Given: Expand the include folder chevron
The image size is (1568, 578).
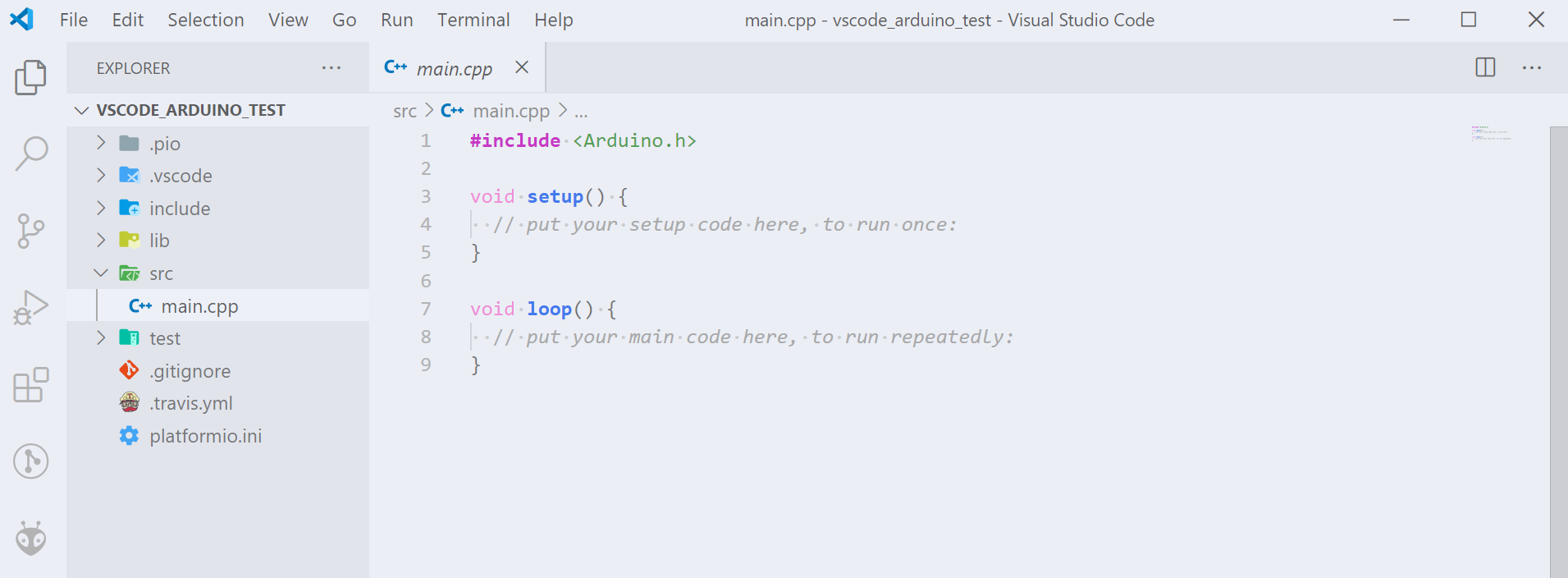Looking at the screenshot, I should (101, 208).
